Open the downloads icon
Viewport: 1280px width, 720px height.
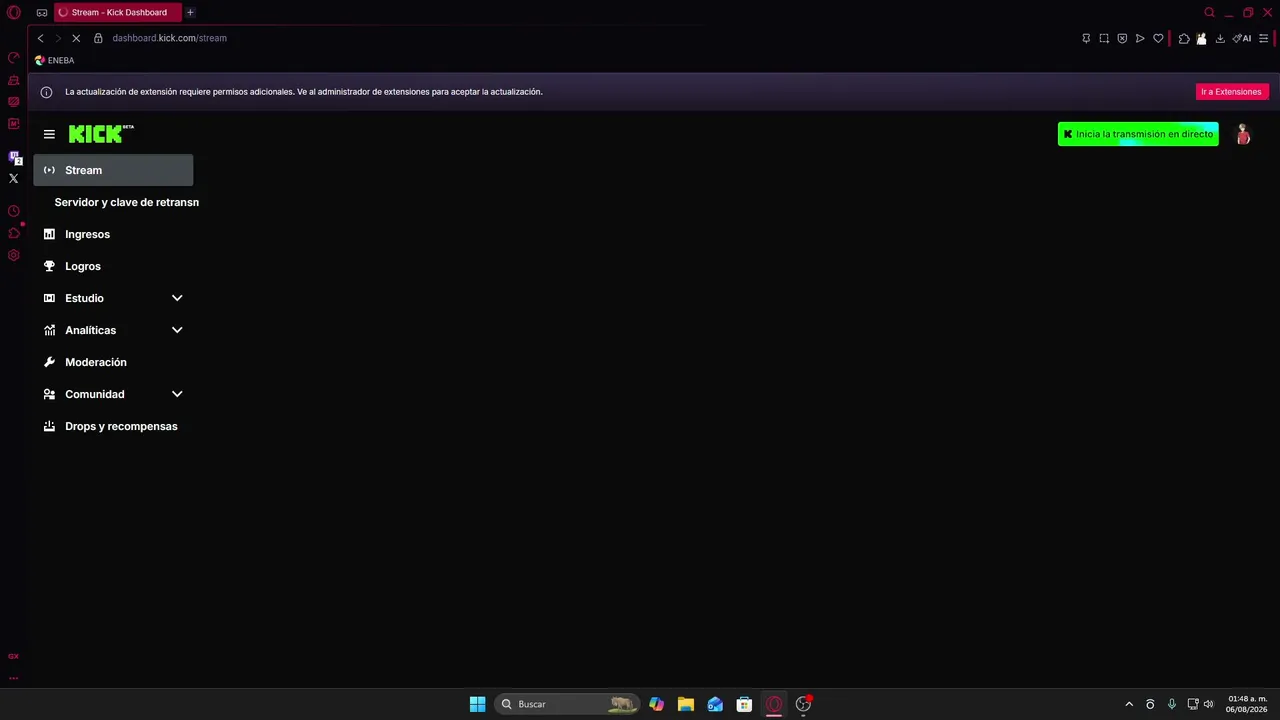click(x=1220, y=38)
